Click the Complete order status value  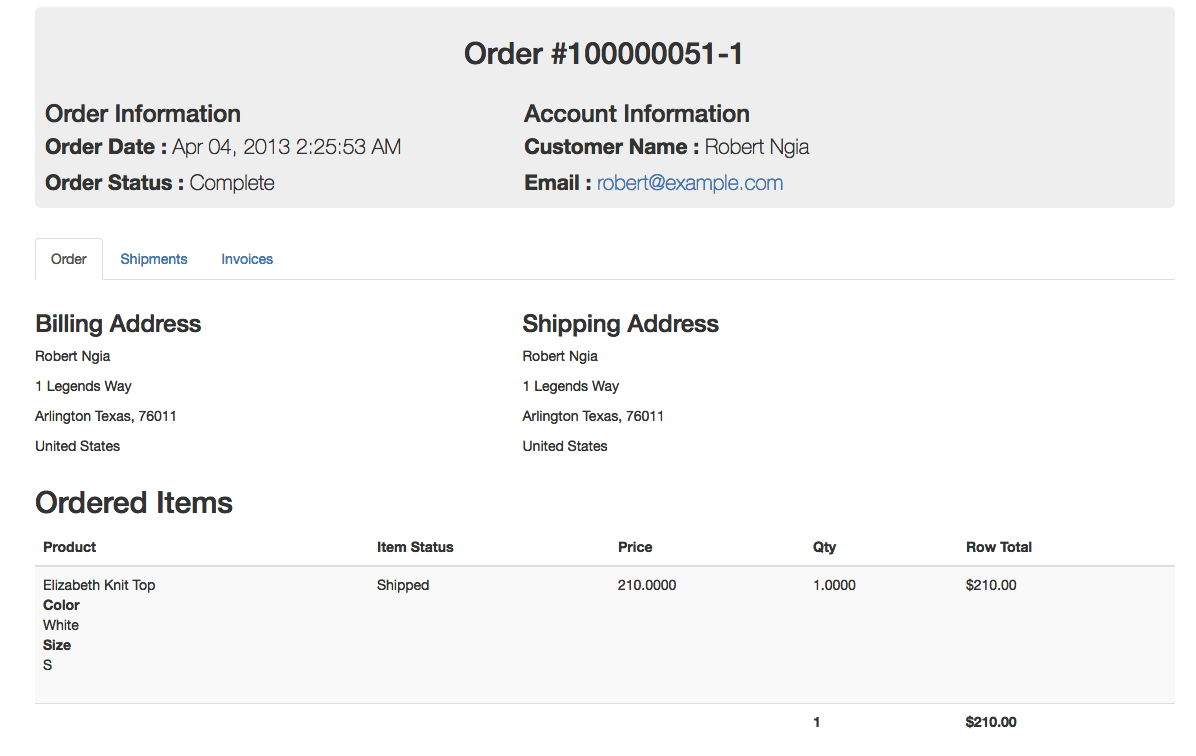pyautogui.click(x=232, y=183)
